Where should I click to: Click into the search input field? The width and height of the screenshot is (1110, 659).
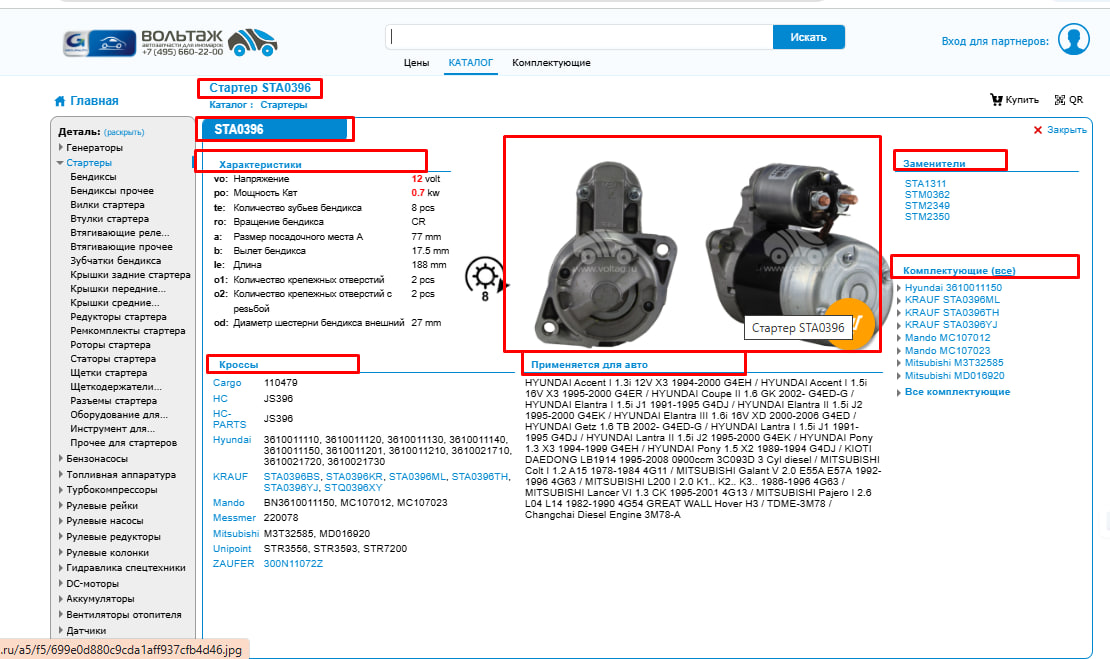579,37
